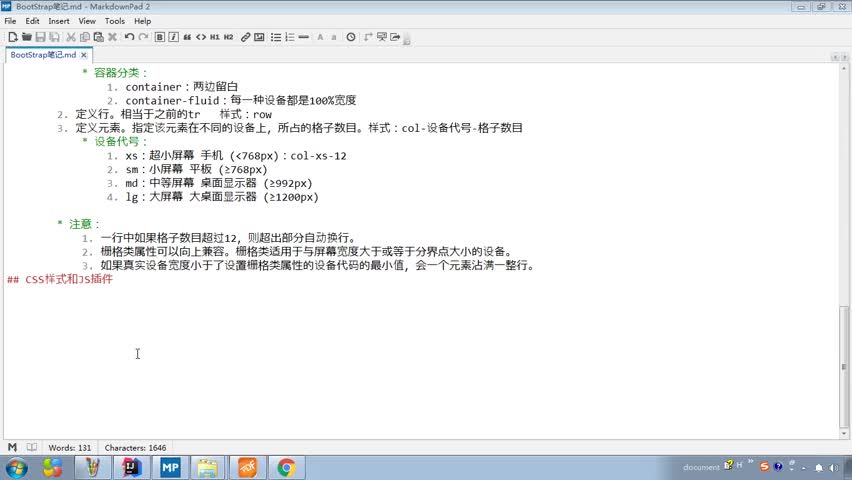Click the live preview monitor icon

pos(381,37)
